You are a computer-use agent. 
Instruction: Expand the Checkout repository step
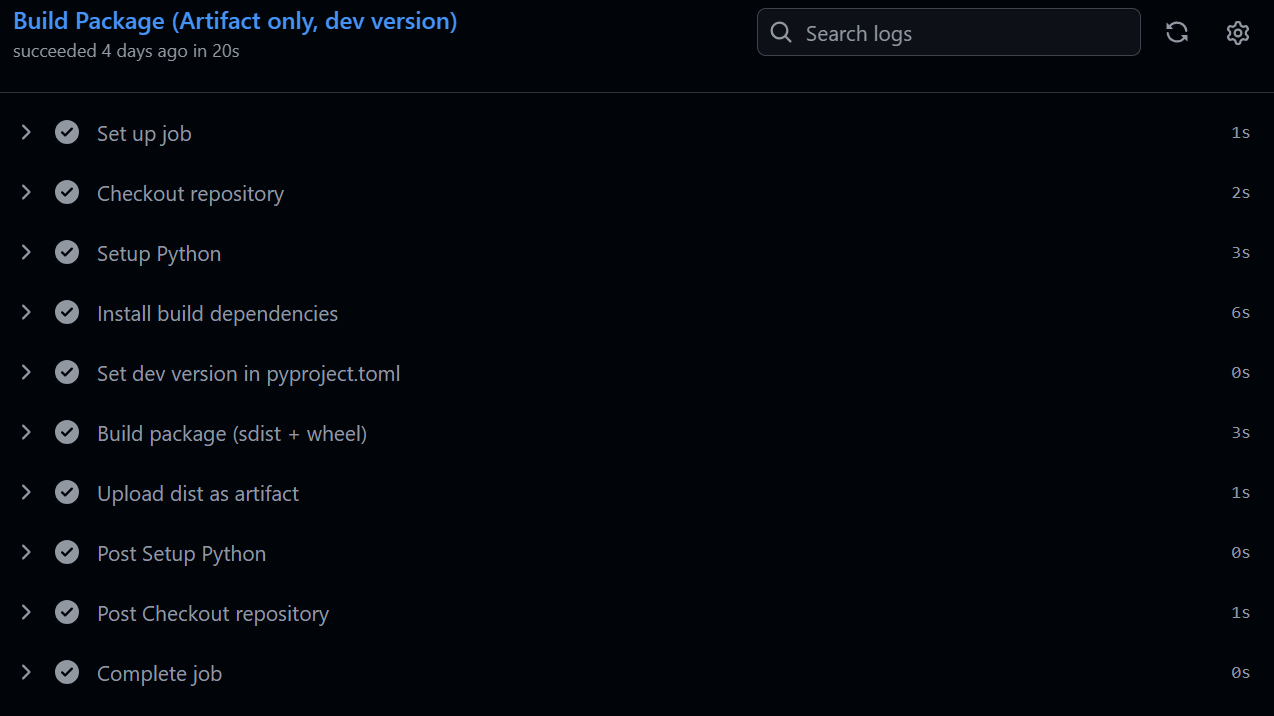(26, 192)
